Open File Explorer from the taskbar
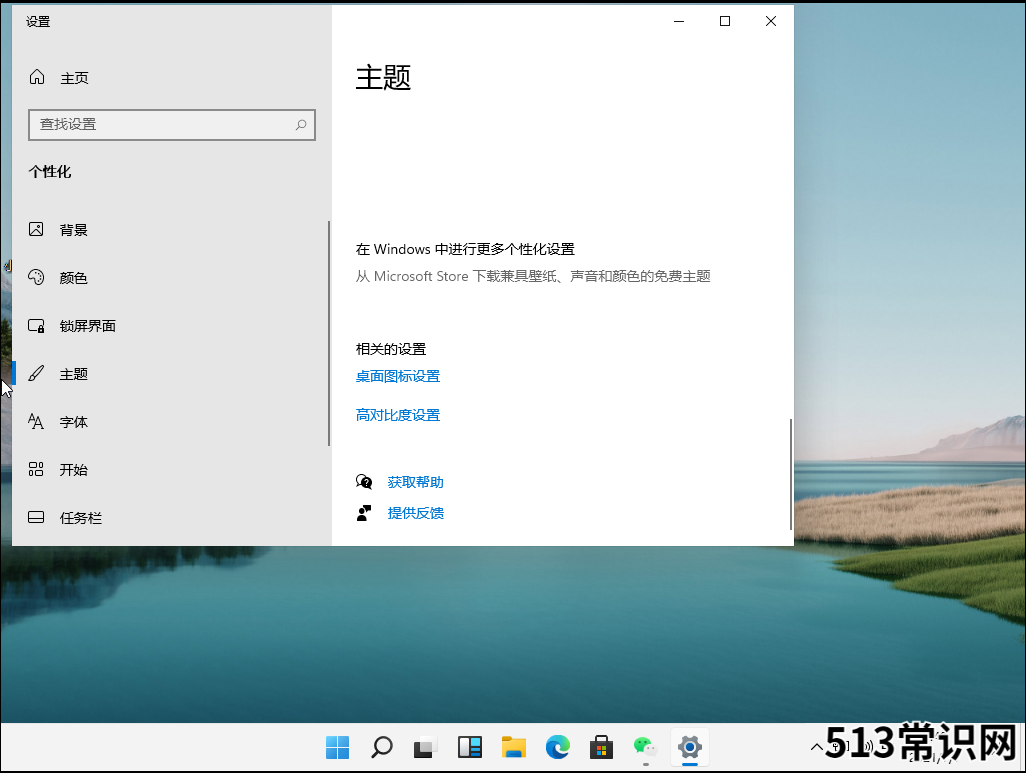The height and width of the screenshot is (773, 1026). pyautogui.click(x=514, y=747)
